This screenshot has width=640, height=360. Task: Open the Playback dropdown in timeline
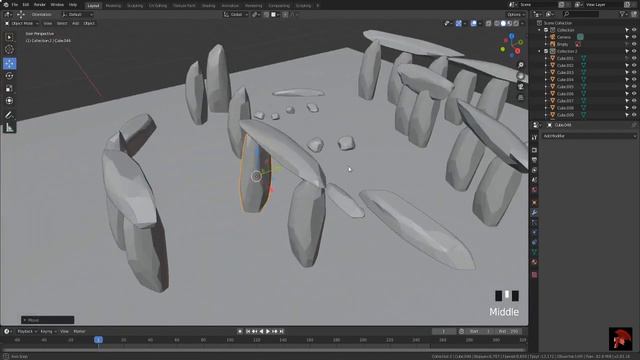(27, 331)
